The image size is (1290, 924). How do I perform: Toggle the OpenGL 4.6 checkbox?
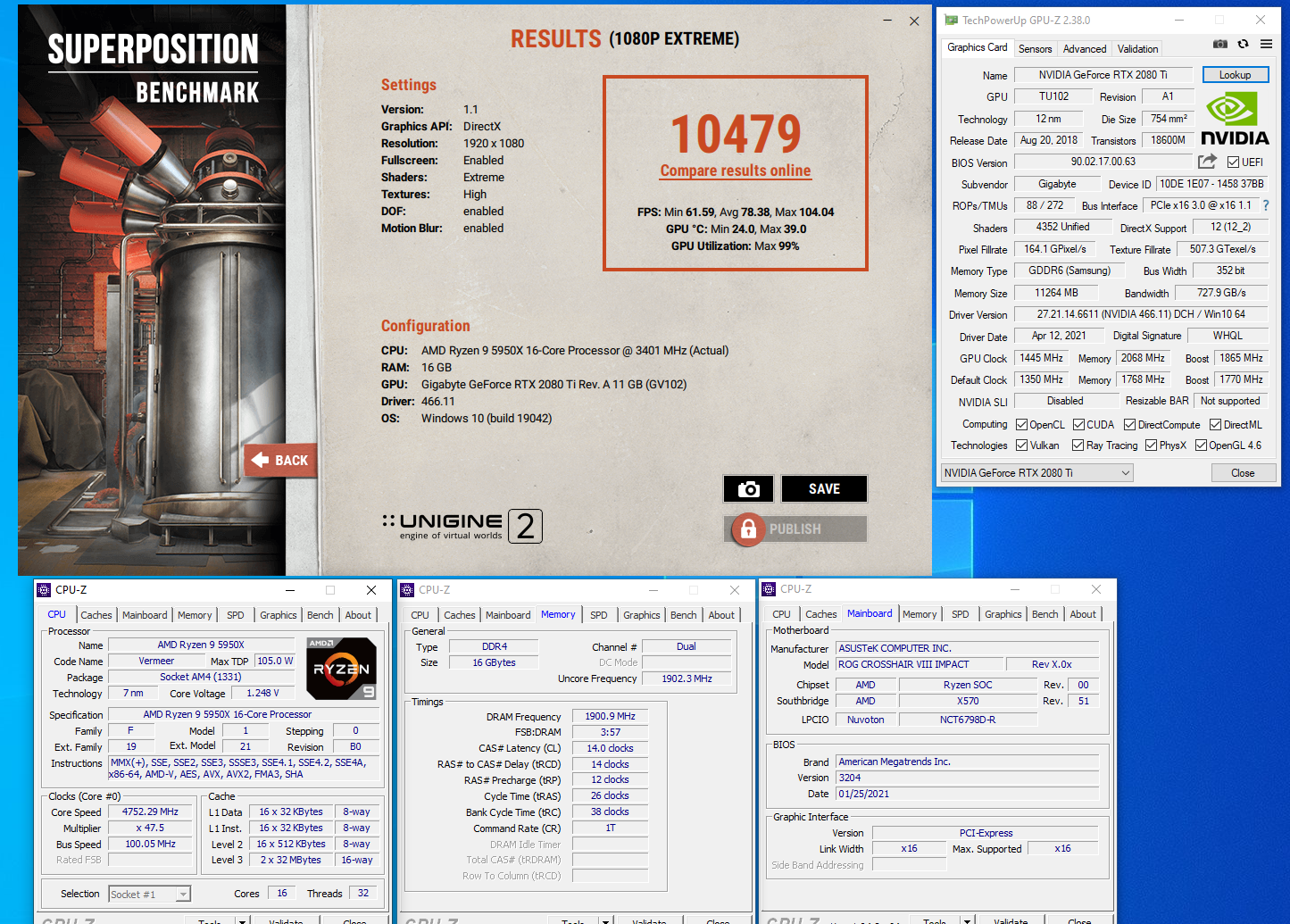[1201, 445]
